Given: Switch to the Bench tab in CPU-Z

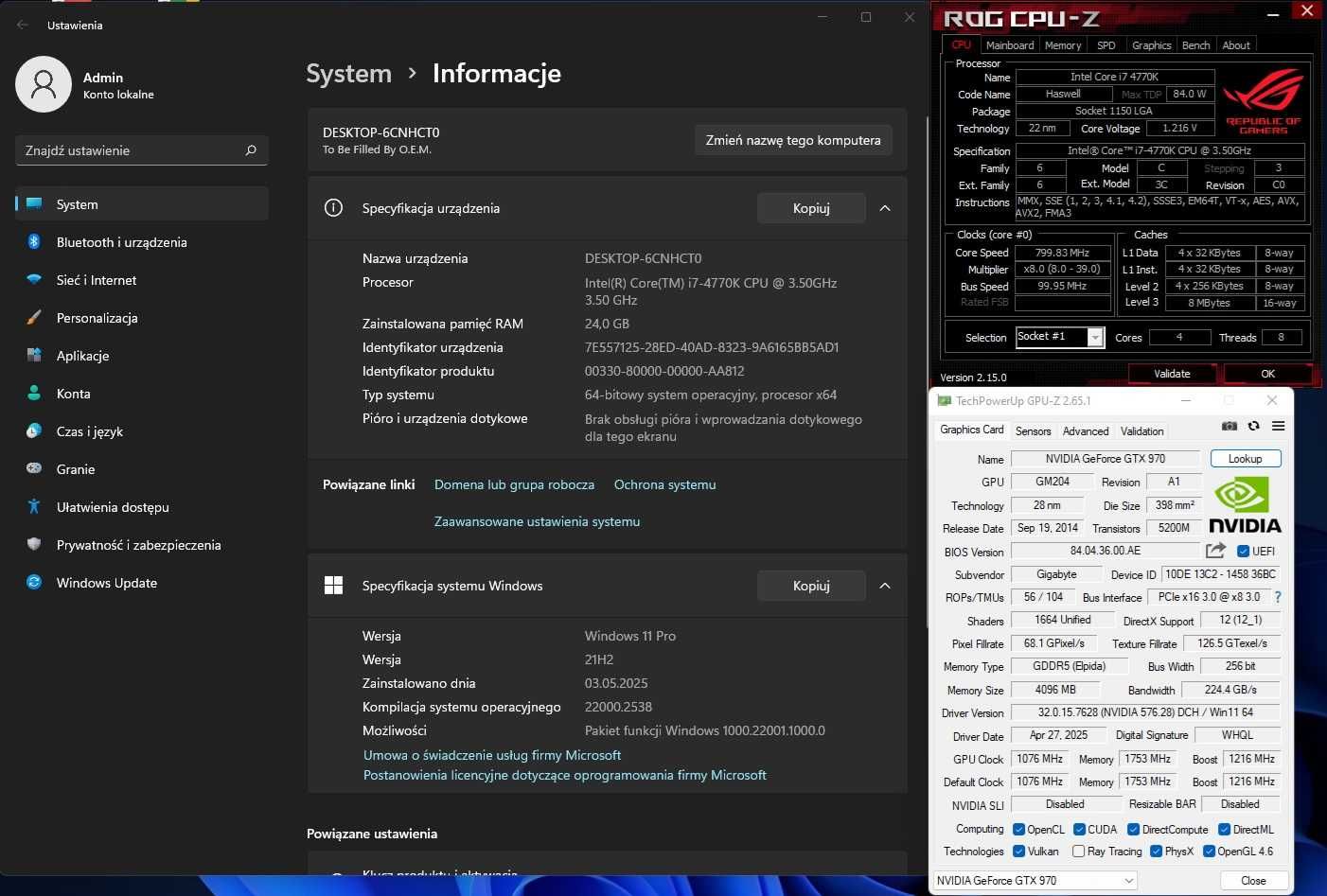Looking at the screenshot, I should point(1195,45).
